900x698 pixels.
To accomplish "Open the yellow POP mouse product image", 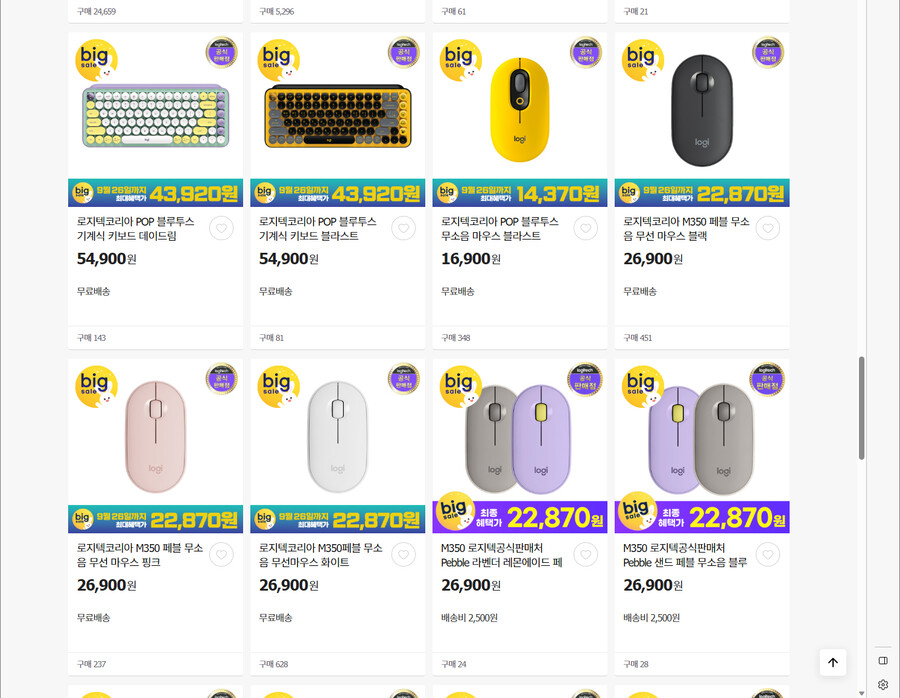I will tap(519, 110).
